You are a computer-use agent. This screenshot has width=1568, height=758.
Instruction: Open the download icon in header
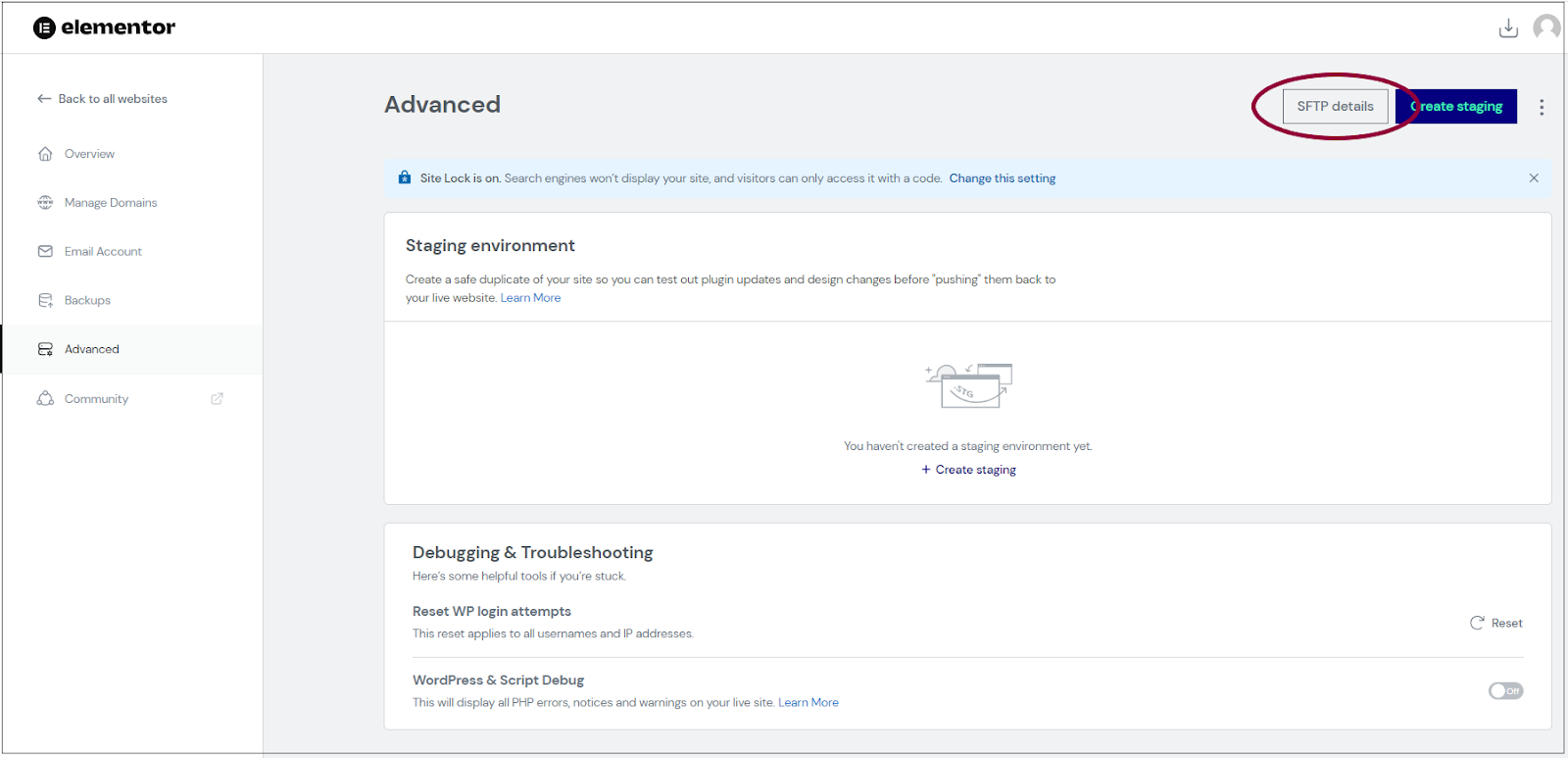point(1508,28)
